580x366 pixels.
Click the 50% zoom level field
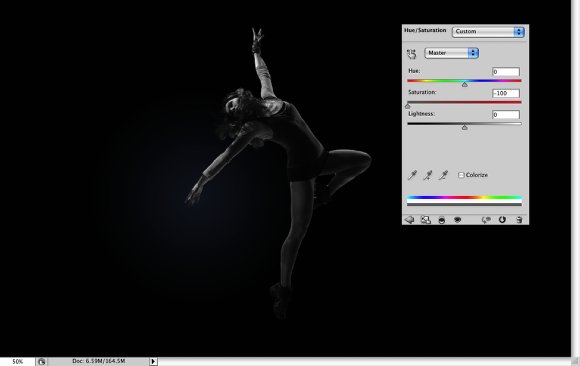[17, 362]
